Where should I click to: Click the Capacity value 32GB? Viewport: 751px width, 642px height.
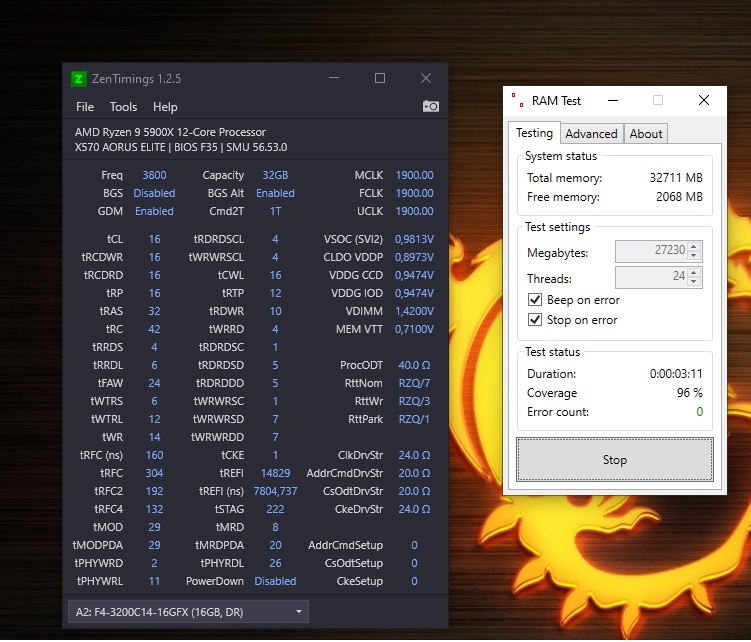[x=275, y=175]
